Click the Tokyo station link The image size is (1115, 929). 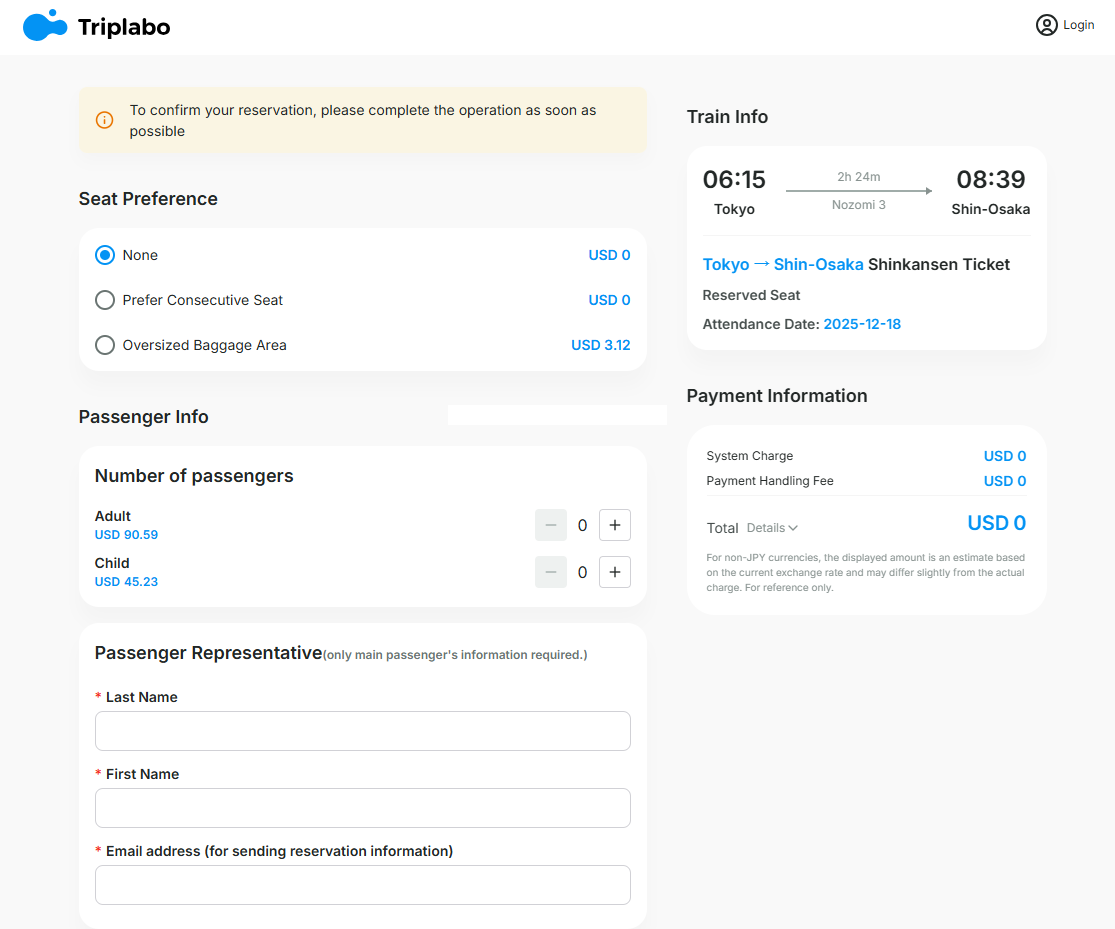coord(726,265)
